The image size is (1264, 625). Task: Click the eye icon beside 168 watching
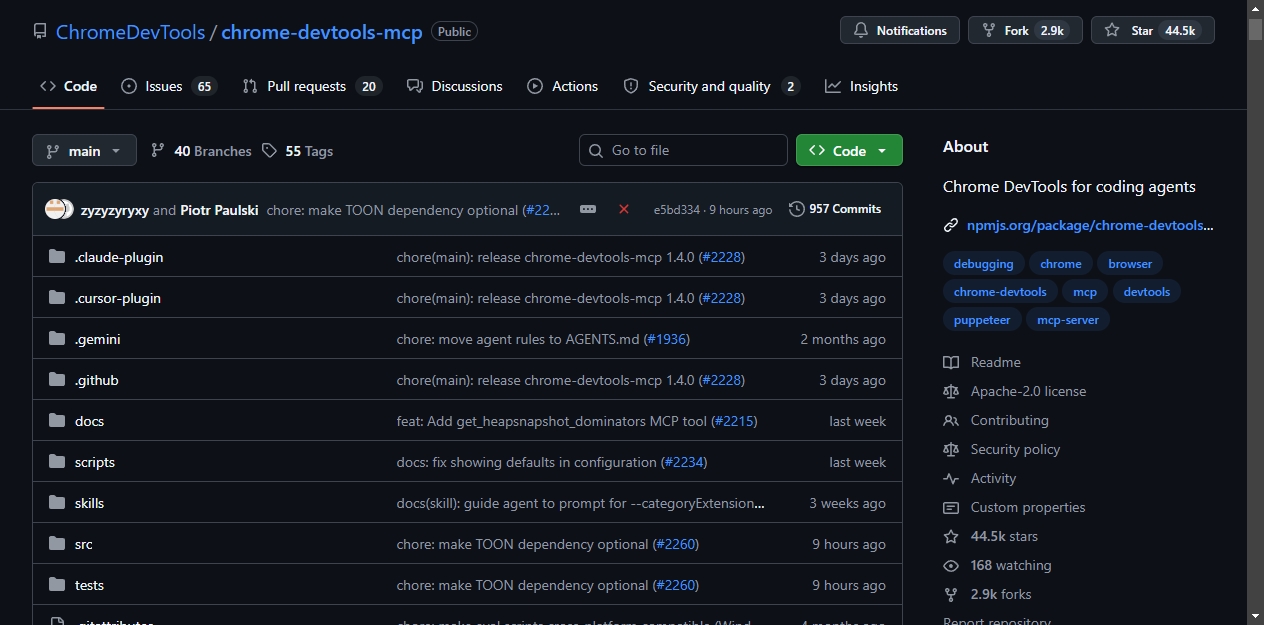(951, 565)
